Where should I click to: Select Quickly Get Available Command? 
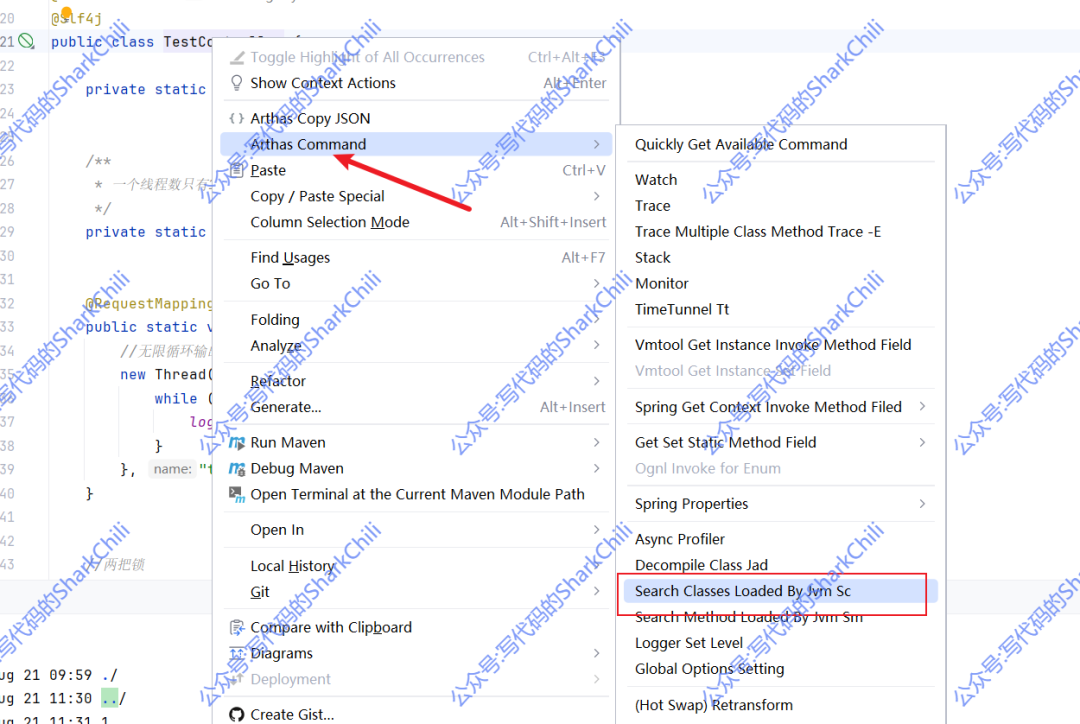click(781, 144)
